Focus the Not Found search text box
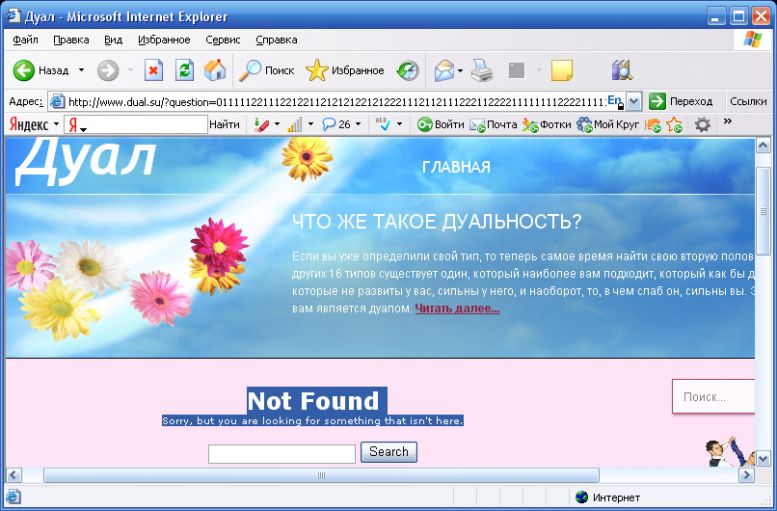 coord(281,454)
